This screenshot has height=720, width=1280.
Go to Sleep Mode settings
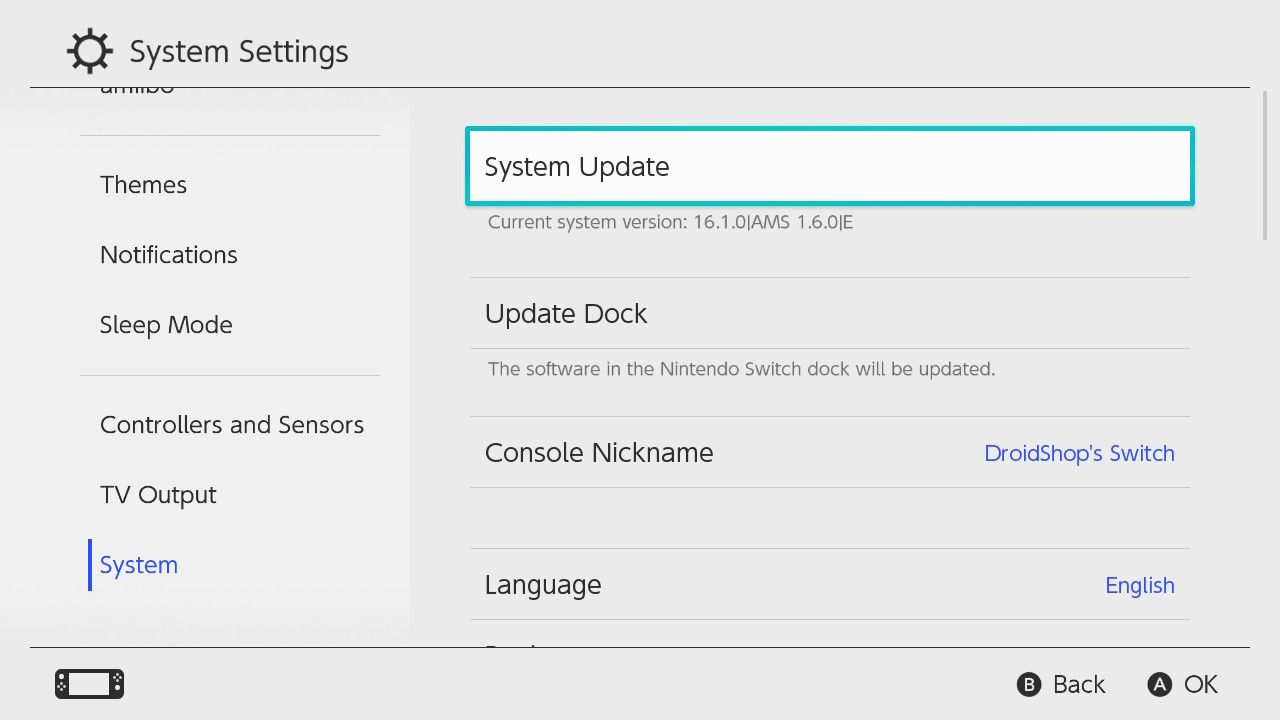click(166, 325)
